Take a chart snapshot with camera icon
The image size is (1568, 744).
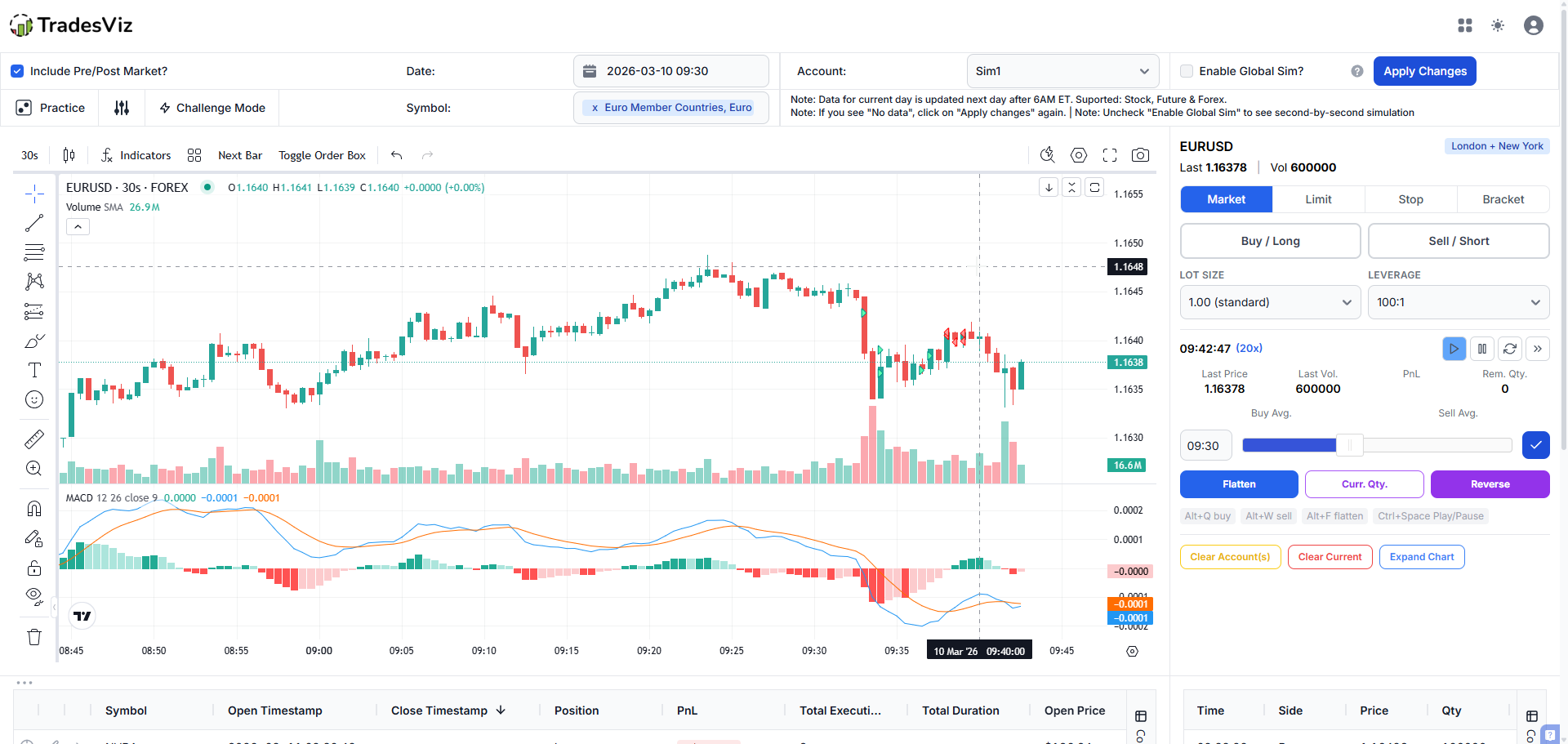[x=1140, y=155]
